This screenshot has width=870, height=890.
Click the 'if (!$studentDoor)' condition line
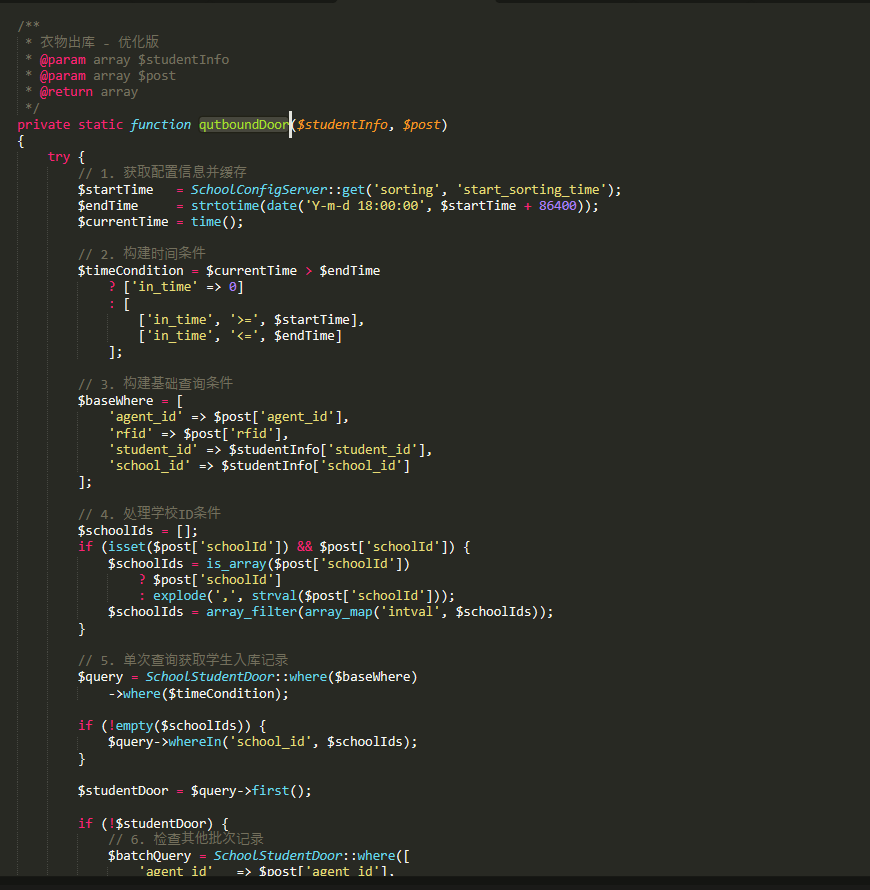click(153, 823)
